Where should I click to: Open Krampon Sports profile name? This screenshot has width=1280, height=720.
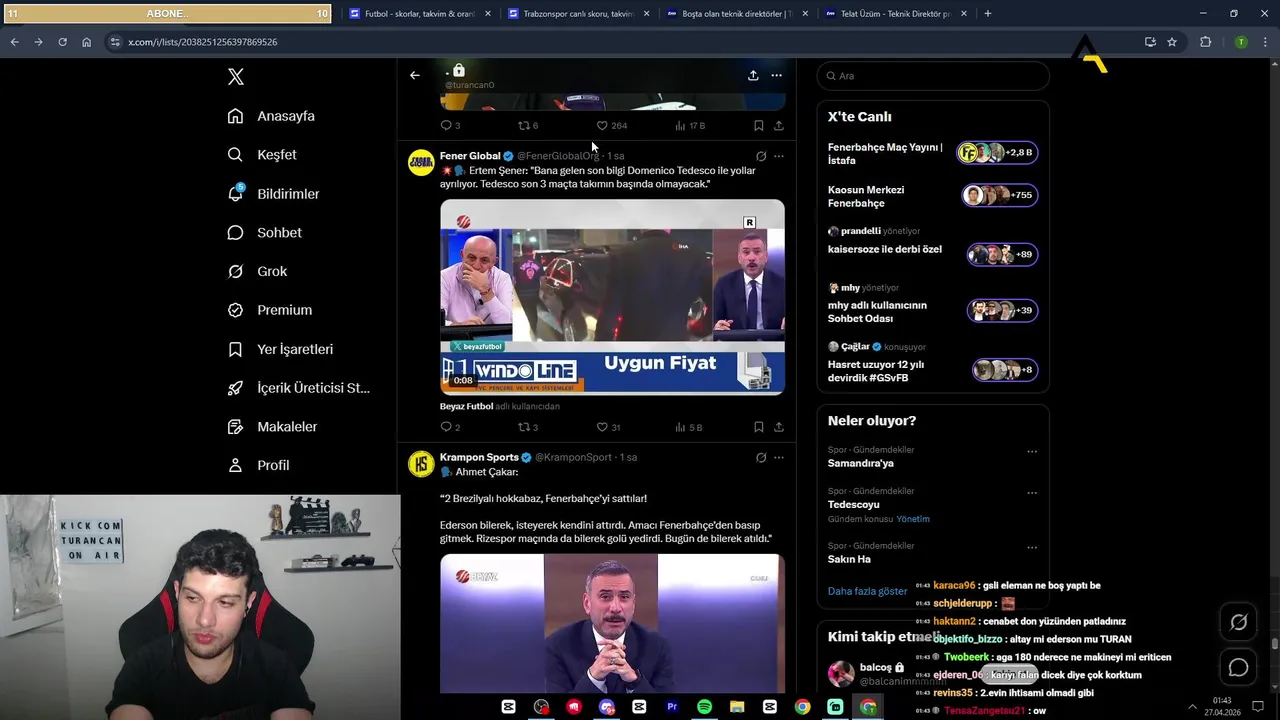(479, 457)
